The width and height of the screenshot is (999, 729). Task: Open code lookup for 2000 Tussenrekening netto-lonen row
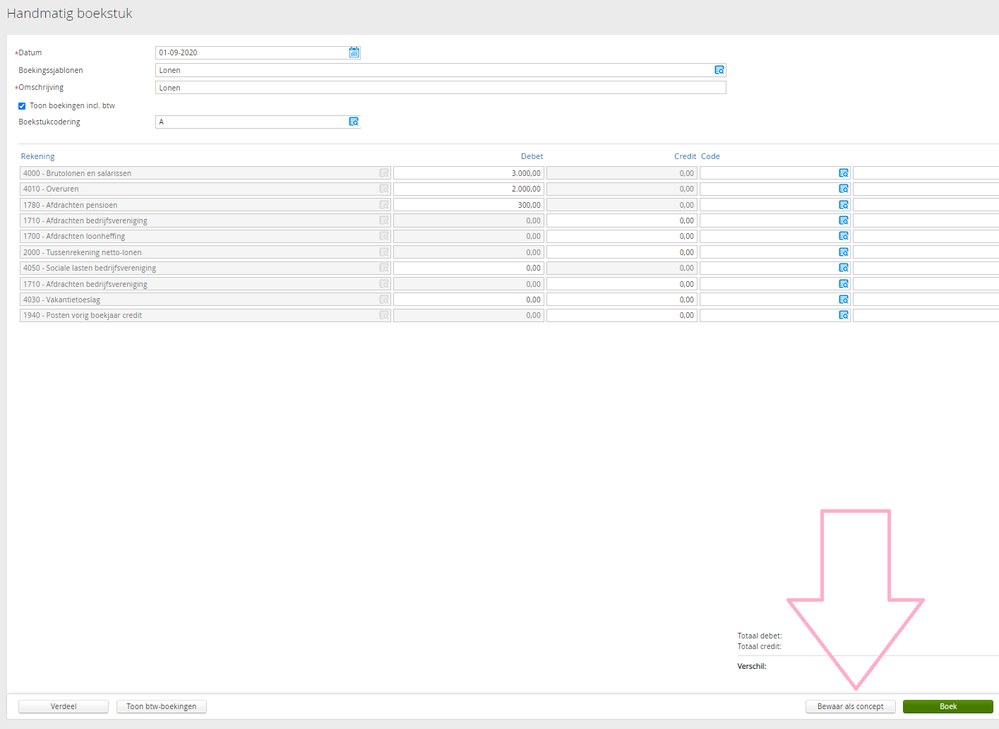click(x=844, y=252)
